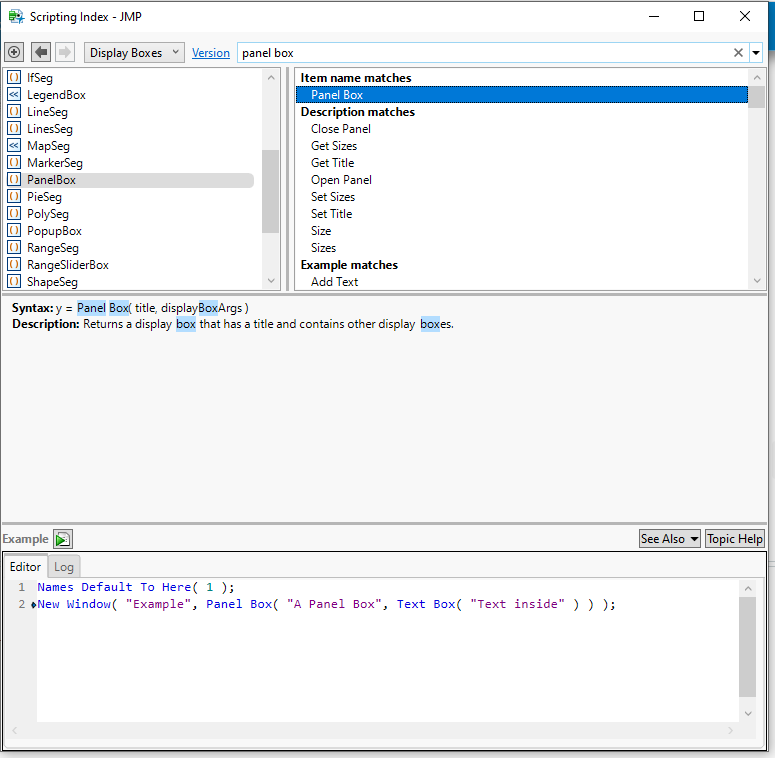Select PopupBox in the item list
Image resolution: width=775 pixels, height=758 pixels.
[x=54, y=231]
